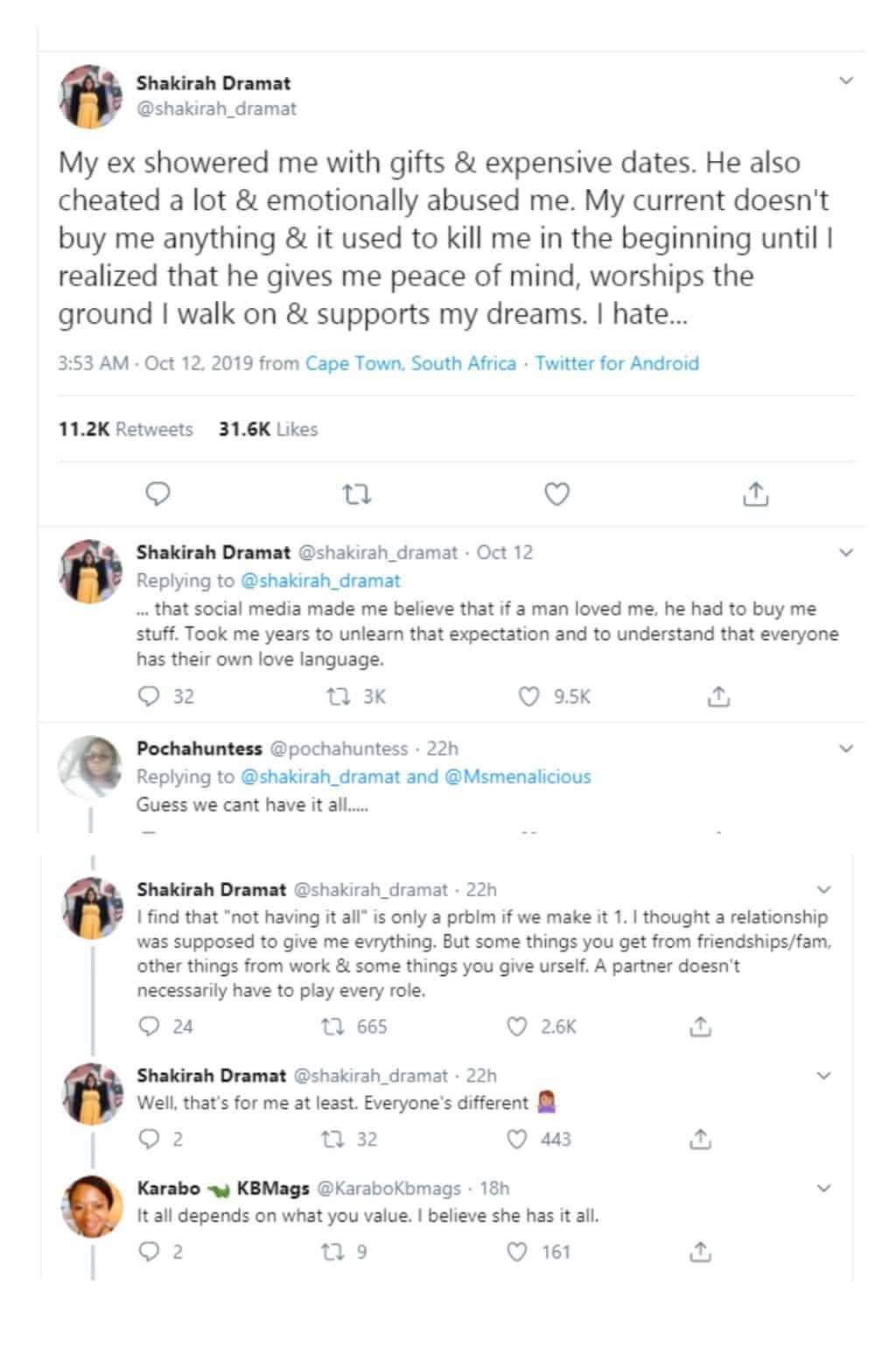Screen dimensions: 896x1361
Task: Like the main tweet with 31.6K likes
Action: pyautogui.click(x=556, y=495)
